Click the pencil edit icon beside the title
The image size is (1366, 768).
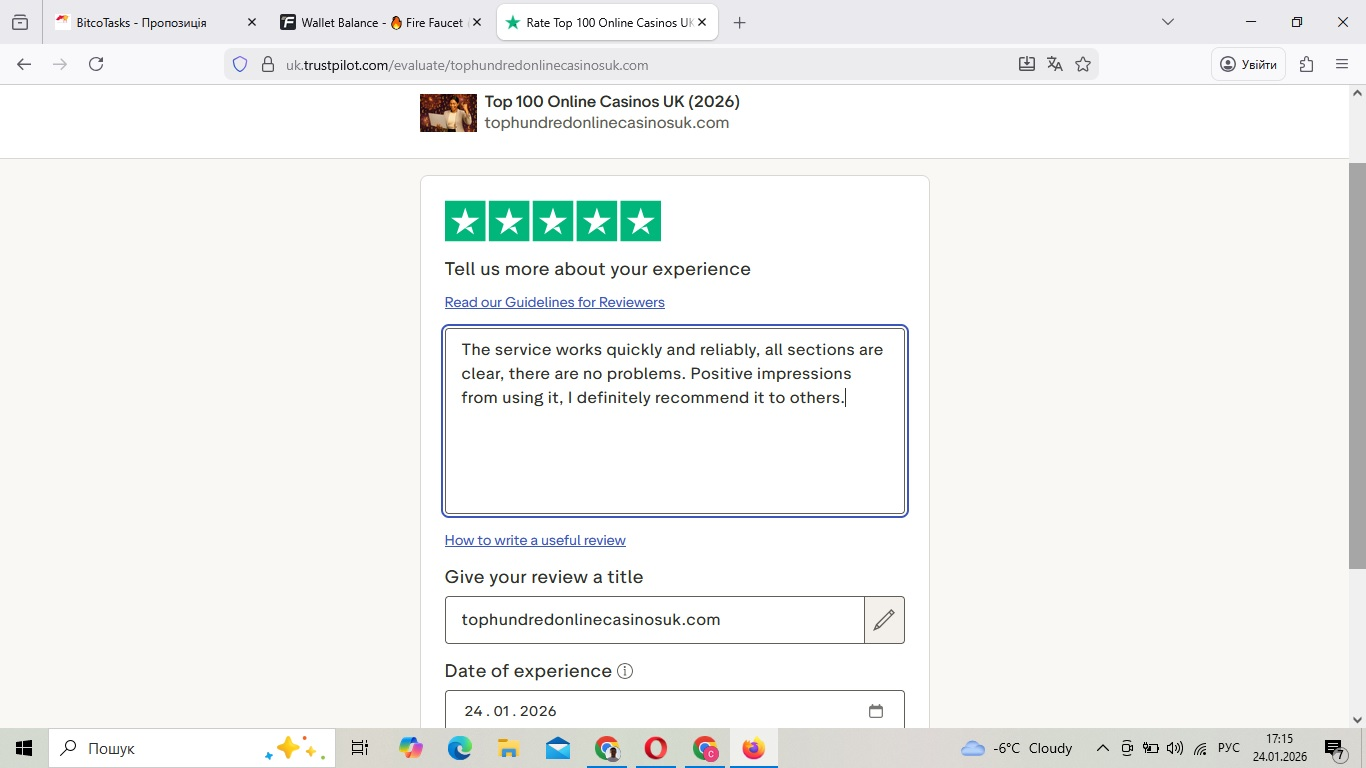pos(884,620)
